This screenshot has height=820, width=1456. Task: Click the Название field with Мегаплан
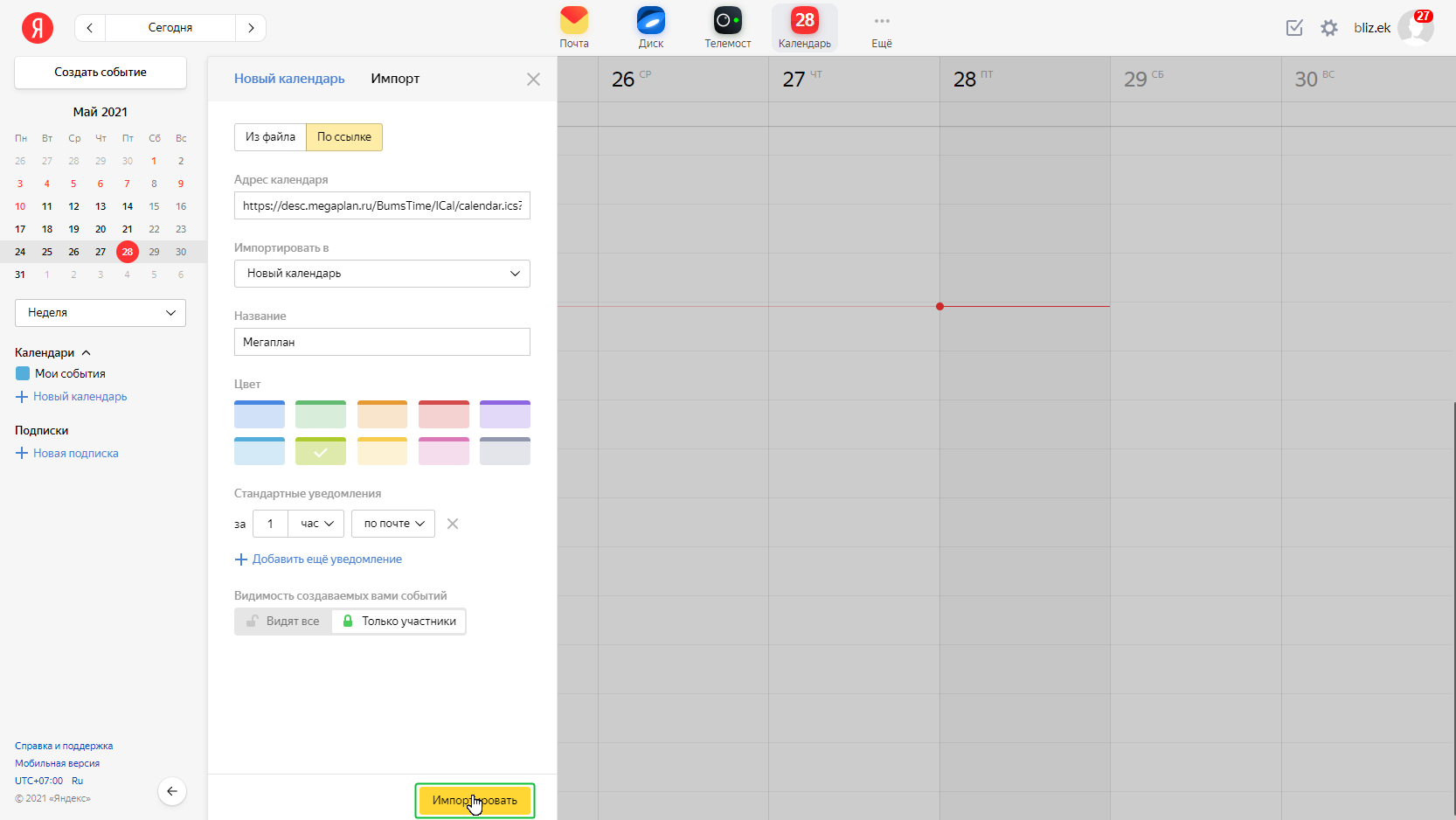[x=382, y=342]
